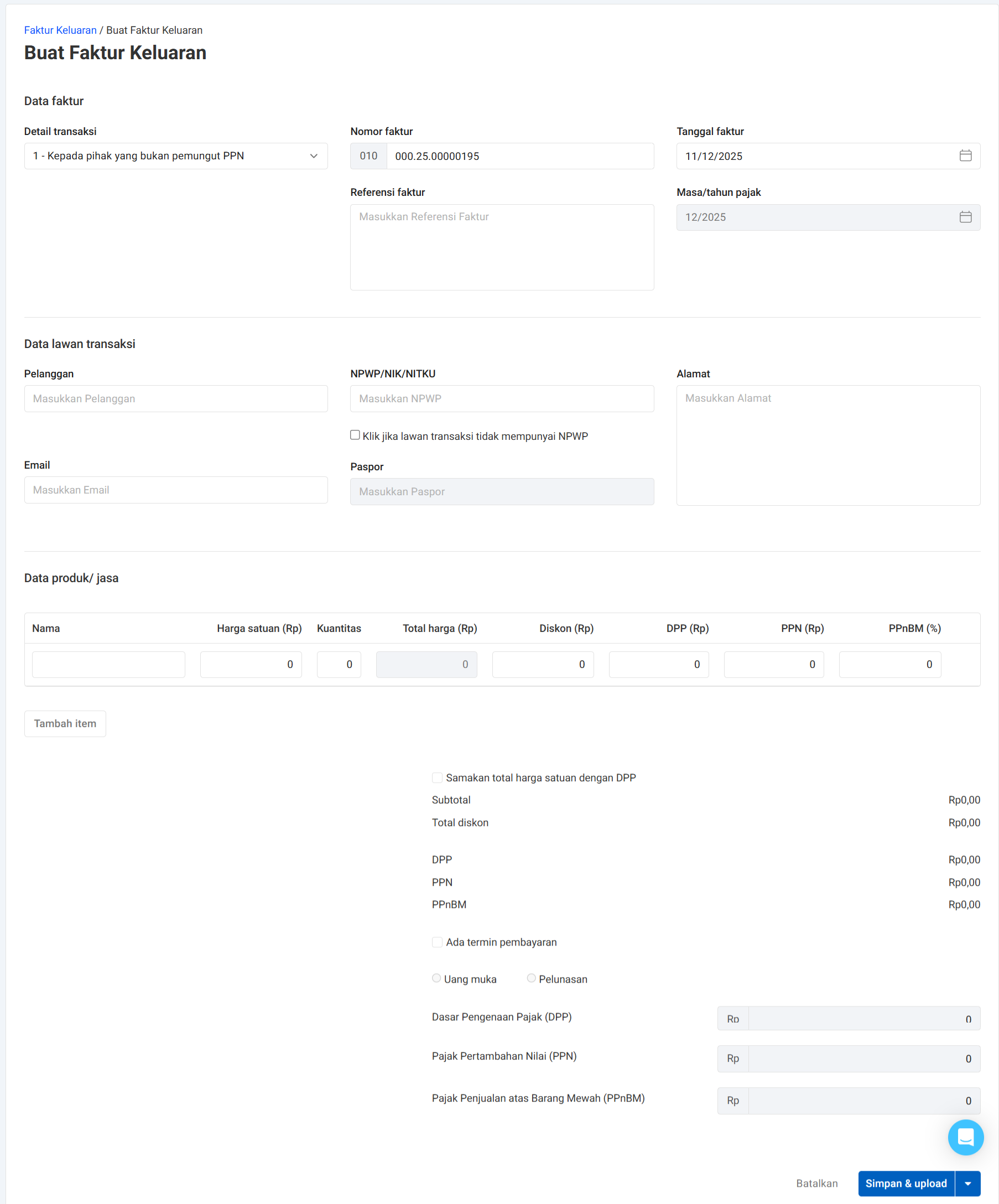Viewport: 999px width, 1204px height.
Task: Tick the lawan transaksi tidak mempunyai NPWP checkbox
Action: 355,435
